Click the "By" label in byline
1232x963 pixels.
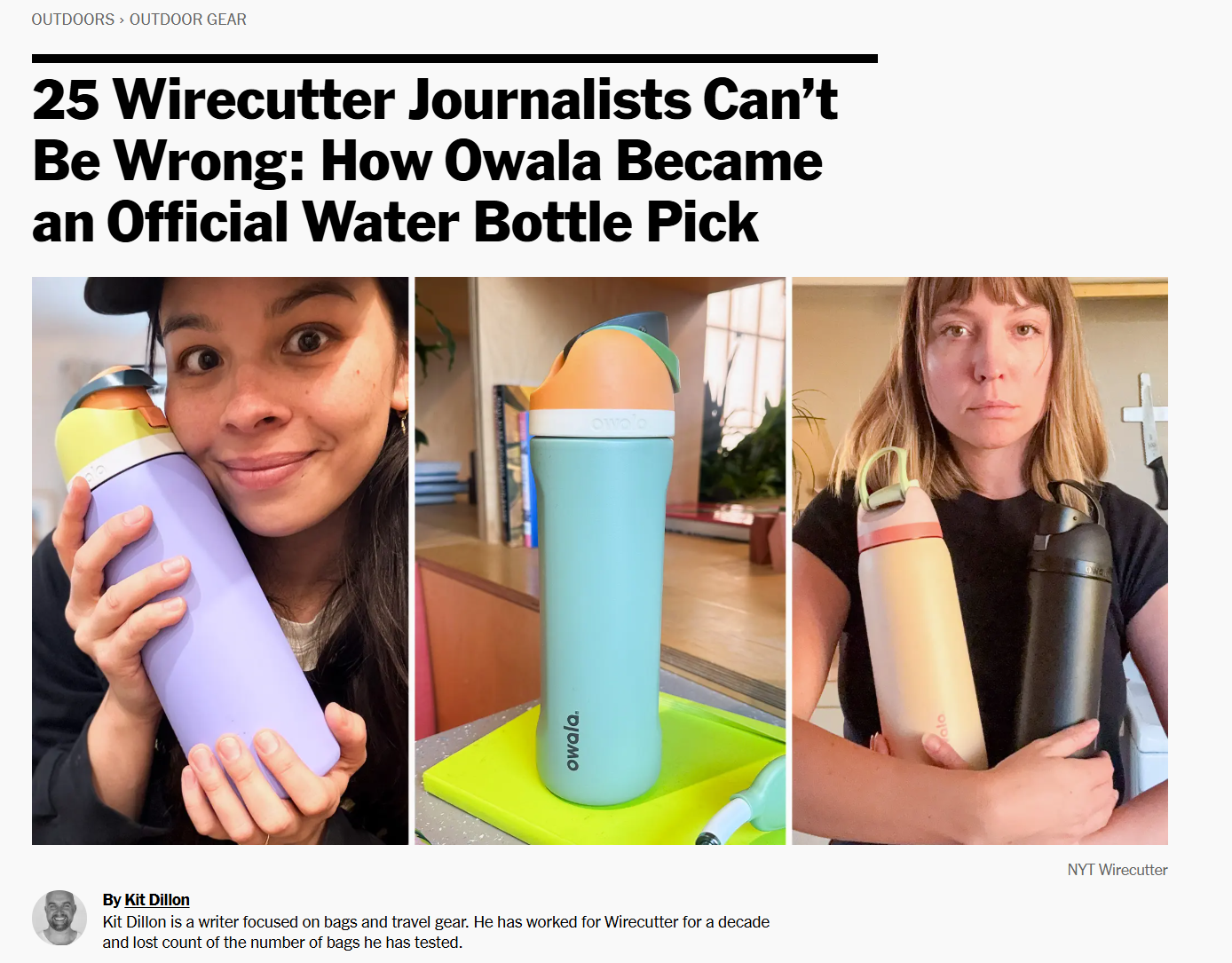pos(112,900)
